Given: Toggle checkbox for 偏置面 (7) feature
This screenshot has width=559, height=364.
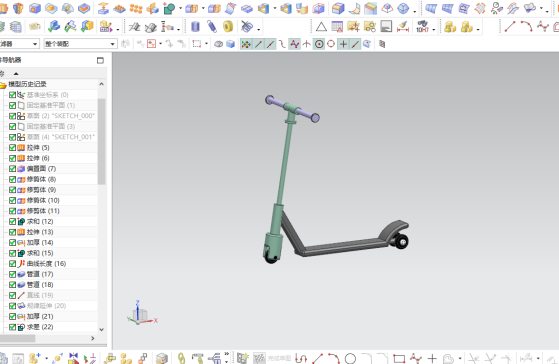Looking at the screenshot, I should [x=12, y=169].
